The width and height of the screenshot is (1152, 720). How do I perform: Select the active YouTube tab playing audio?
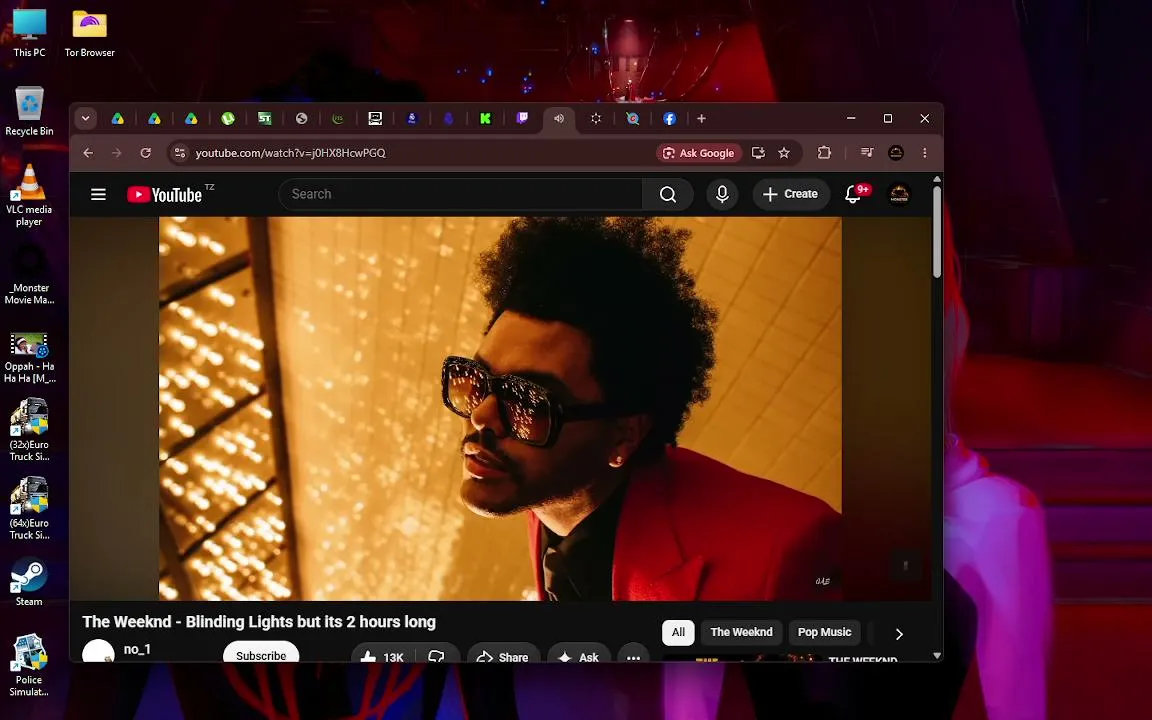559,118
